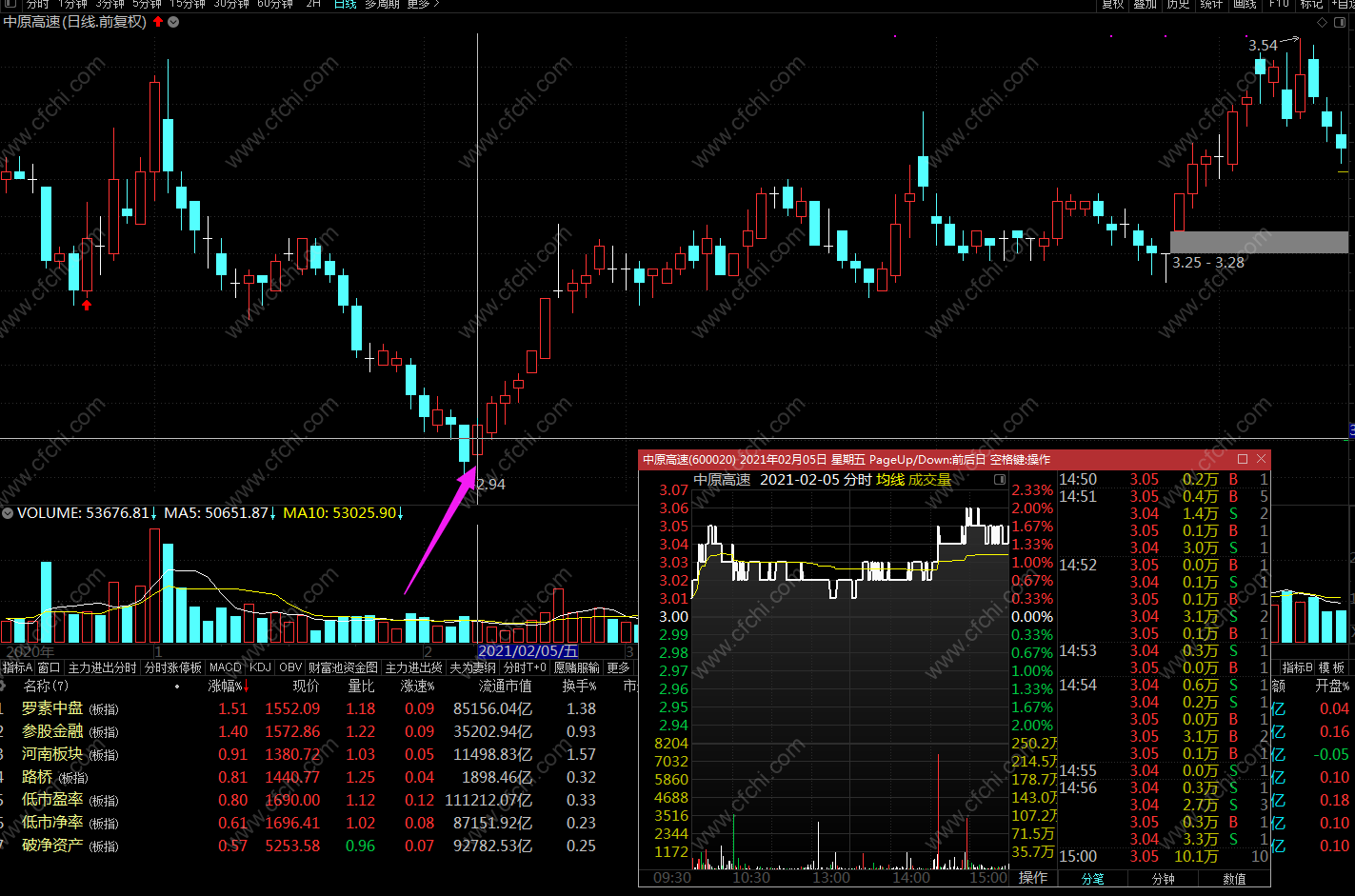This screenshot has height=896, width=1355.
Task: Select 分时涨停板 indicator
Action: (173, 667)
